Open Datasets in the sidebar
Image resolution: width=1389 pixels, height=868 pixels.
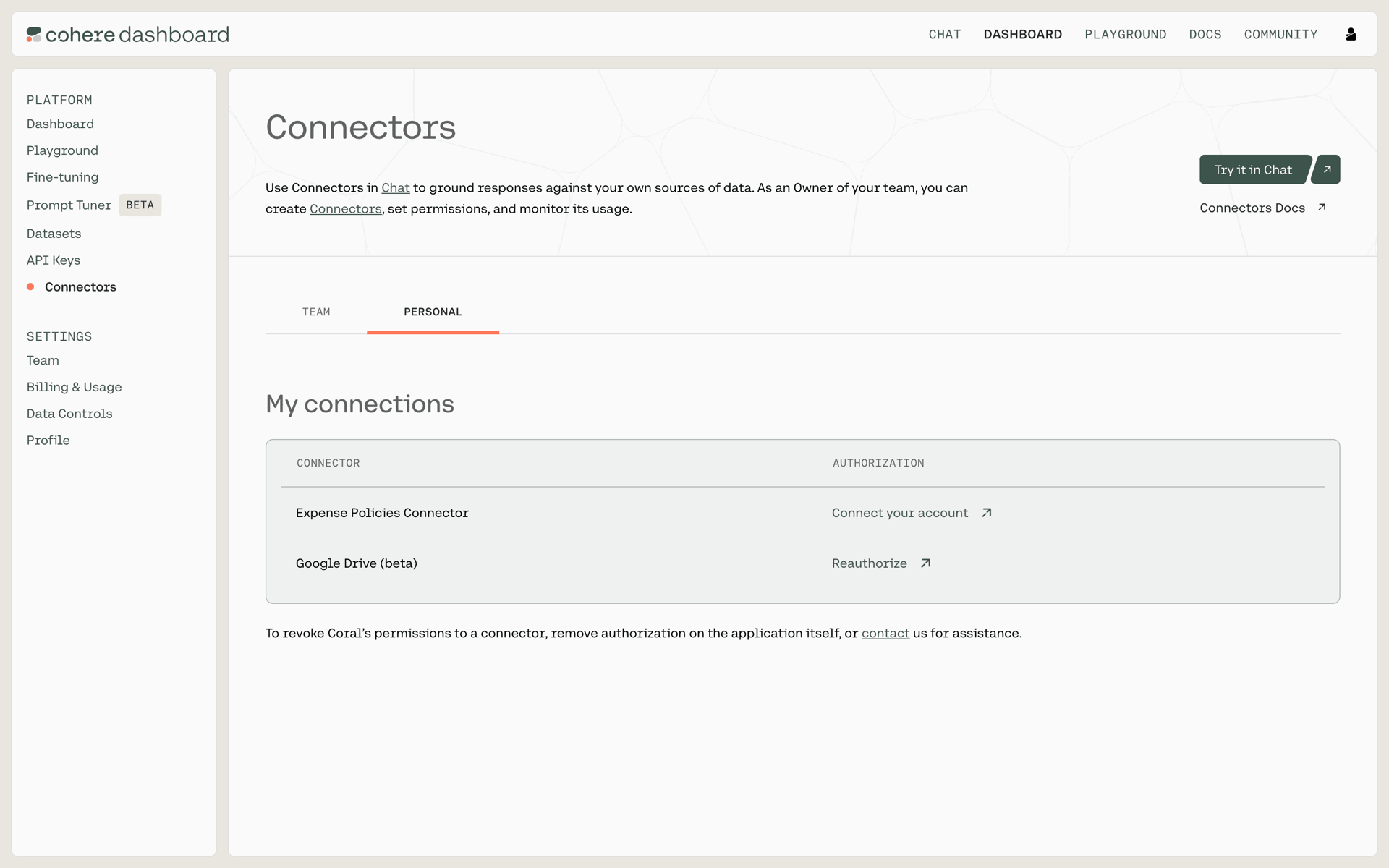54,234
